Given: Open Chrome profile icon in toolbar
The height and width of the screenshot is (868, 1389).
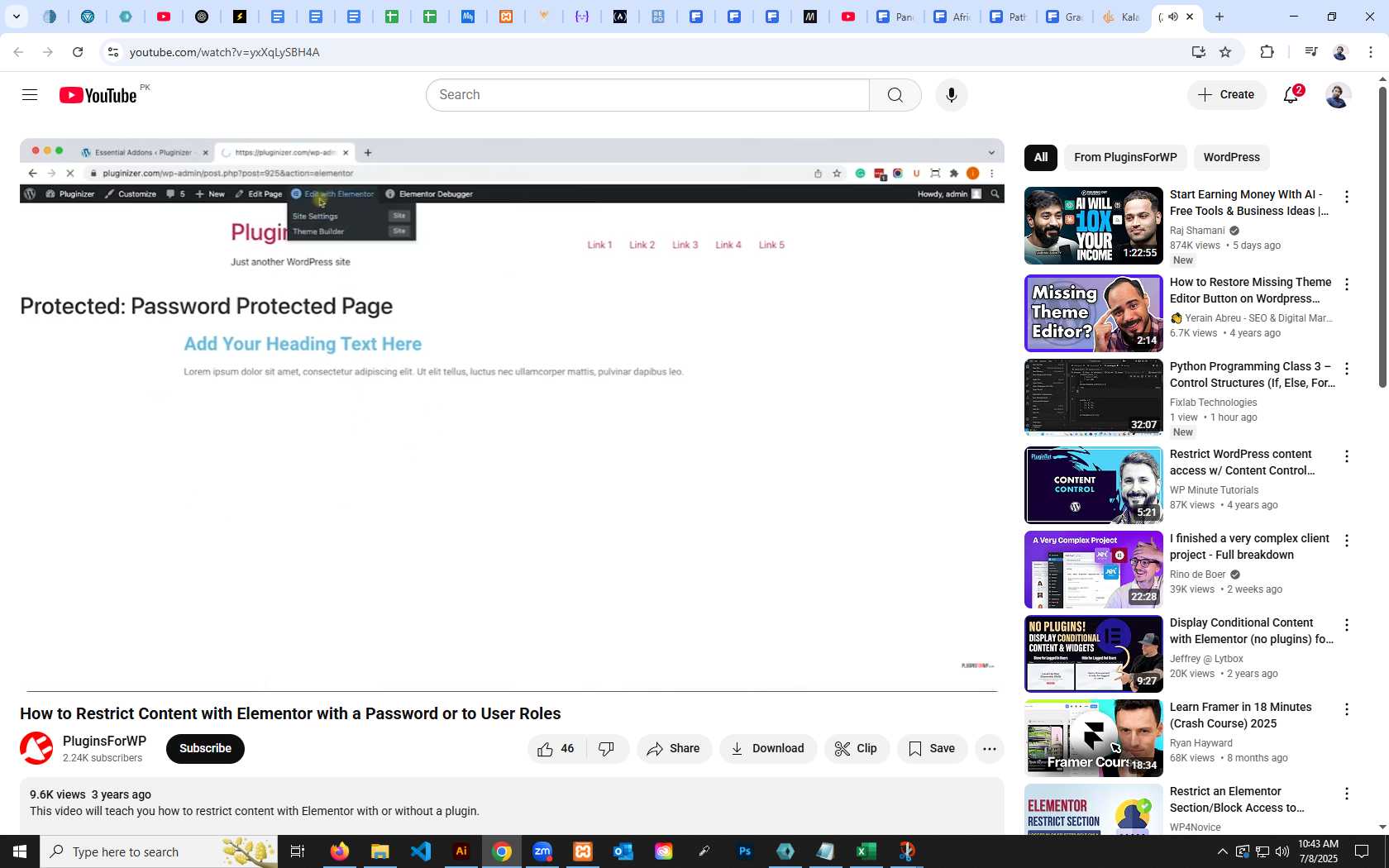Looking at the screenshot, I should [x=1340, y=52].
